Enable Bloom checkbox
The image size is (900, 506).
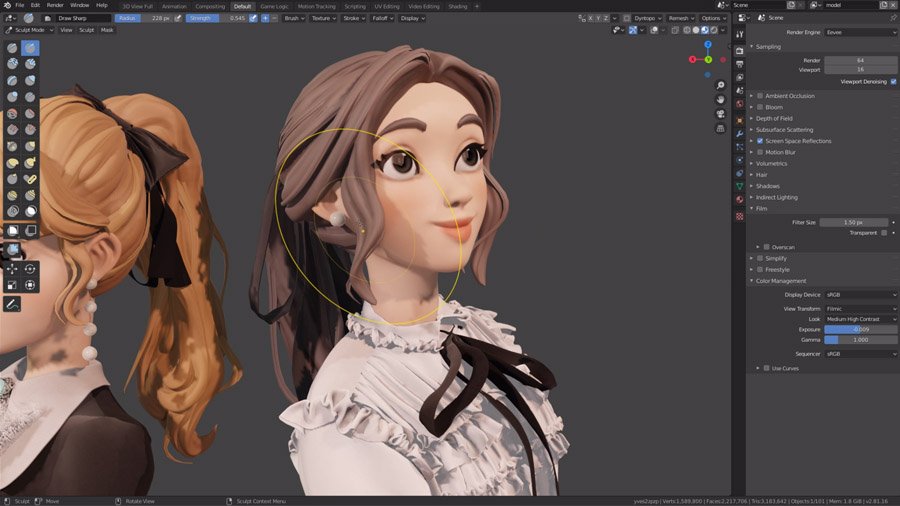pyautogui.click(x=760, y=107)
